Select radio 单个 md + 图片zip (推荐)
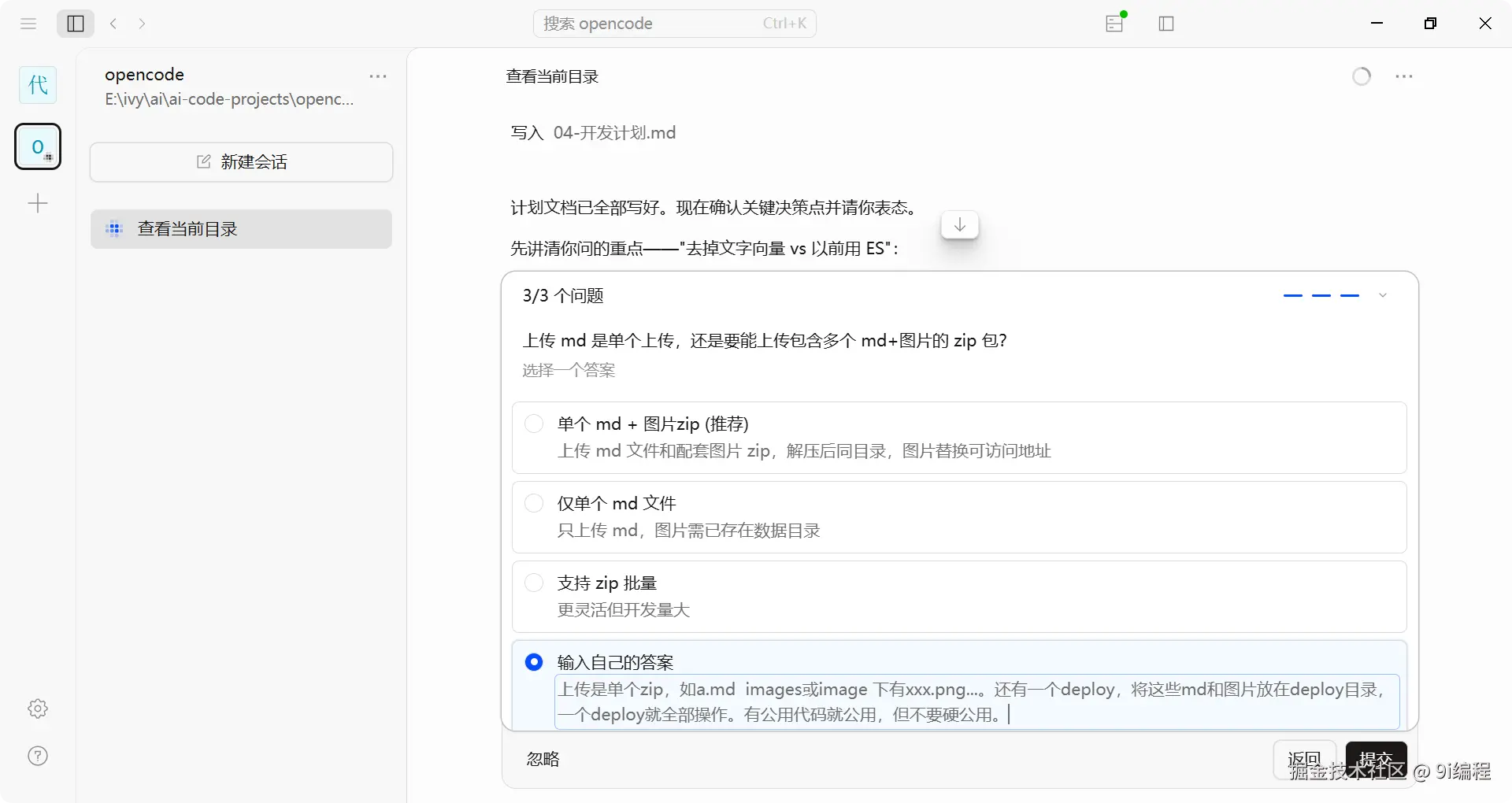 tap(534, 424)
